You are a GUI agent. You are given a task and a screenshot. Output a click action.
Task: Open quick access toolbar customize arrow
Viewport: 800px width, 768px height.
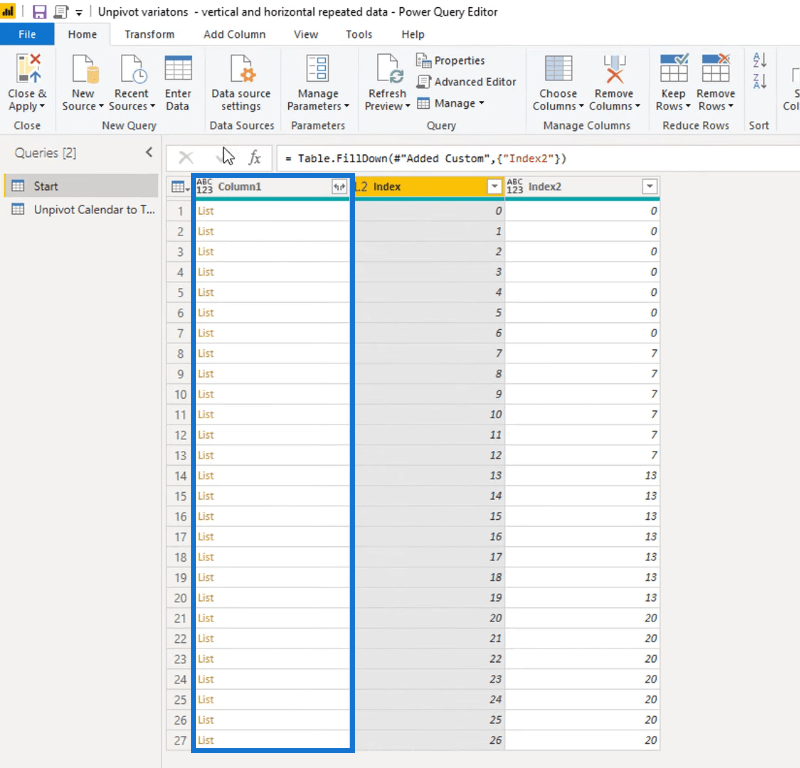click(79, 12)
